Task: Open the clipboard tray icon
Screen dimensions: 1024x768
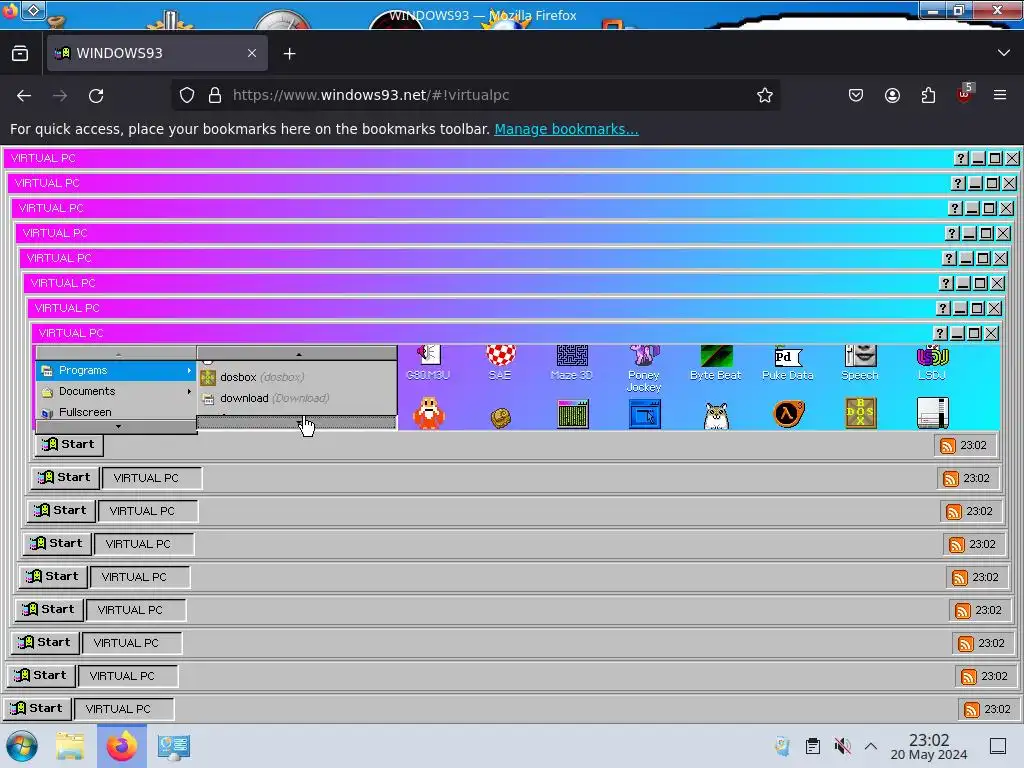Action: [812, 746]
